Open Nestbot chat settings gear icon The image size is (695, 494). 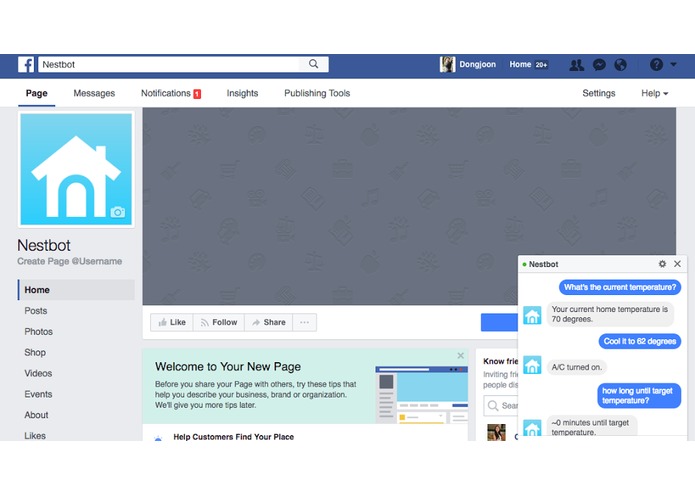(x=662, y=264)
